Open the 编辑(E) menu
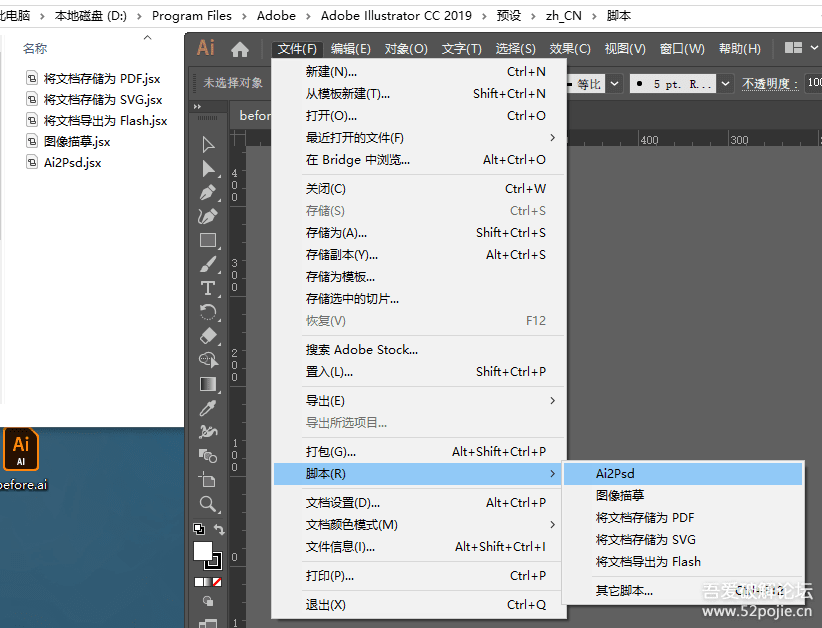The height and width of the screenshot is (628, 822). [351, 49]
